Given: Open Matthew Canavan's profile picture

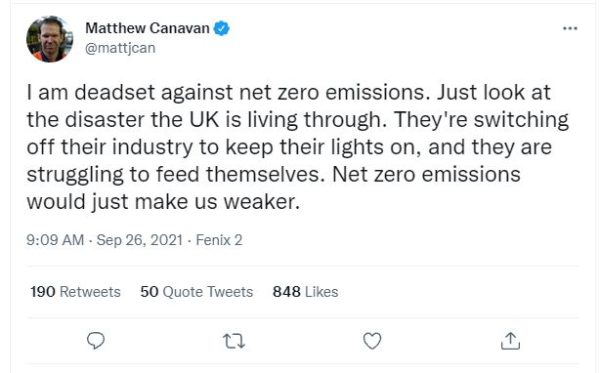Looking at the screenshot, I should 49,39.
